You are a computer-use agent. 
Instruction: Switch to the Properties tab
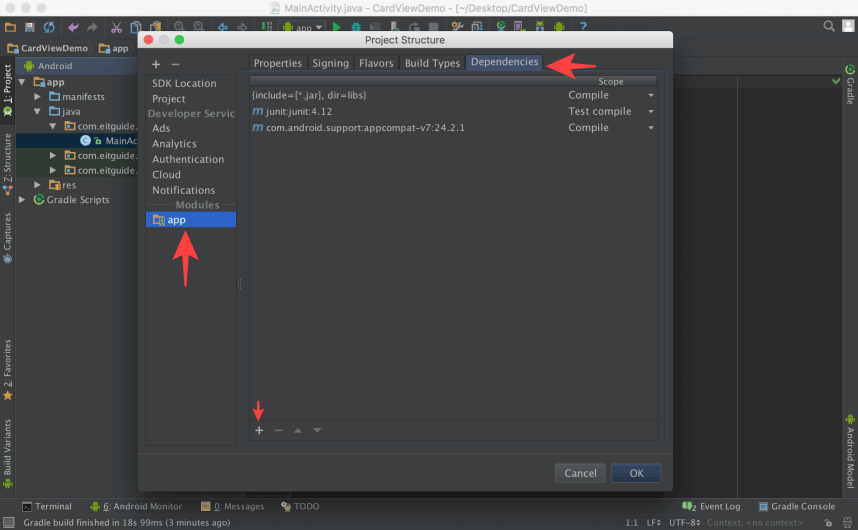pyautogui.click(x=277, y=63)
